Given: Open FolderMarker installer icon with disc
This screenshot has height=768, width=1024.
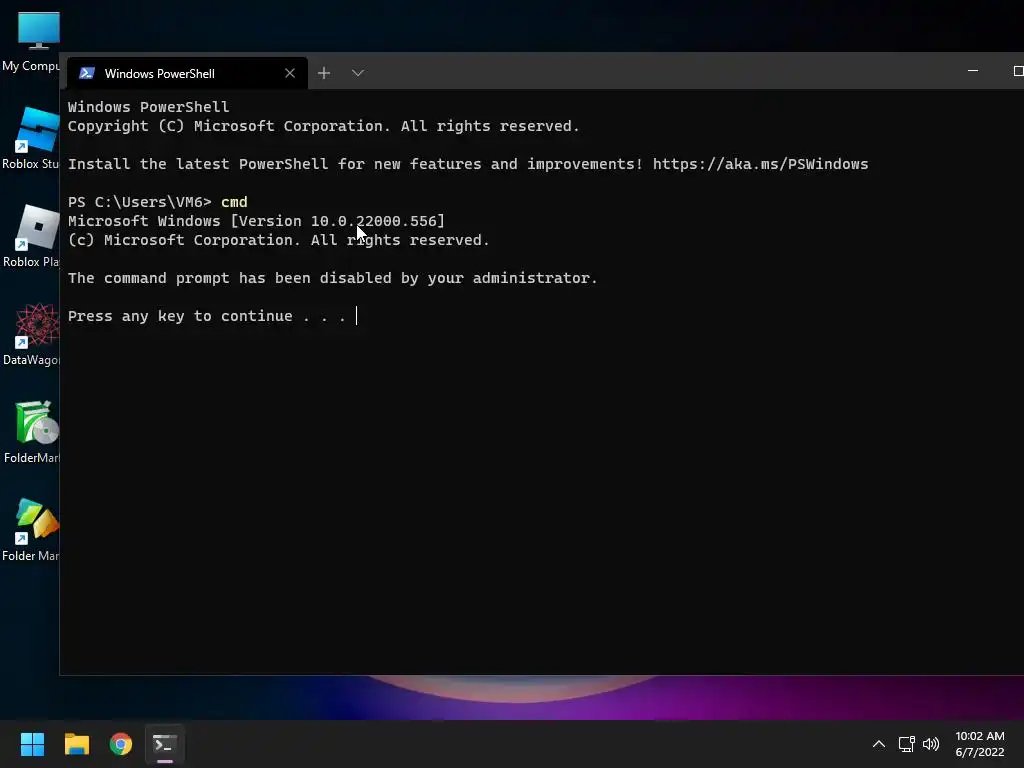Looking at the screenshot, I should point(31,432).
